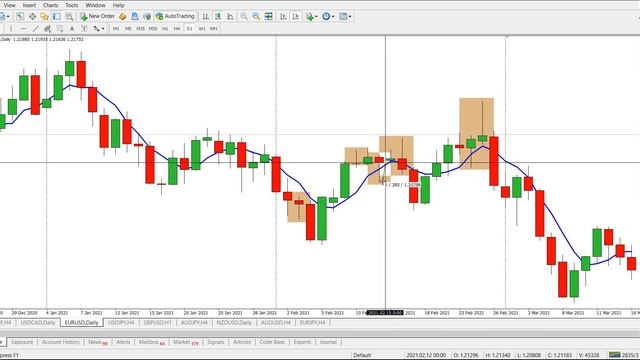
Task: Select the arrows drawing tool
Action: 96,29
